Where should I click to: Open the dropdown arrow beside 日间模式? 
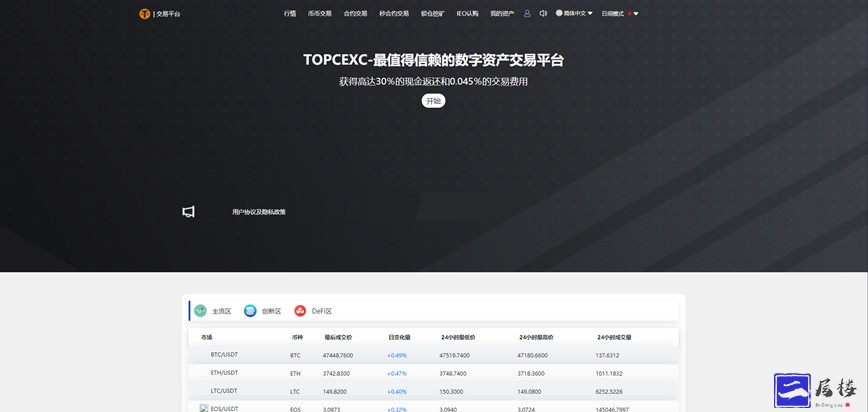pyautogui.click(x=636, y=14)
